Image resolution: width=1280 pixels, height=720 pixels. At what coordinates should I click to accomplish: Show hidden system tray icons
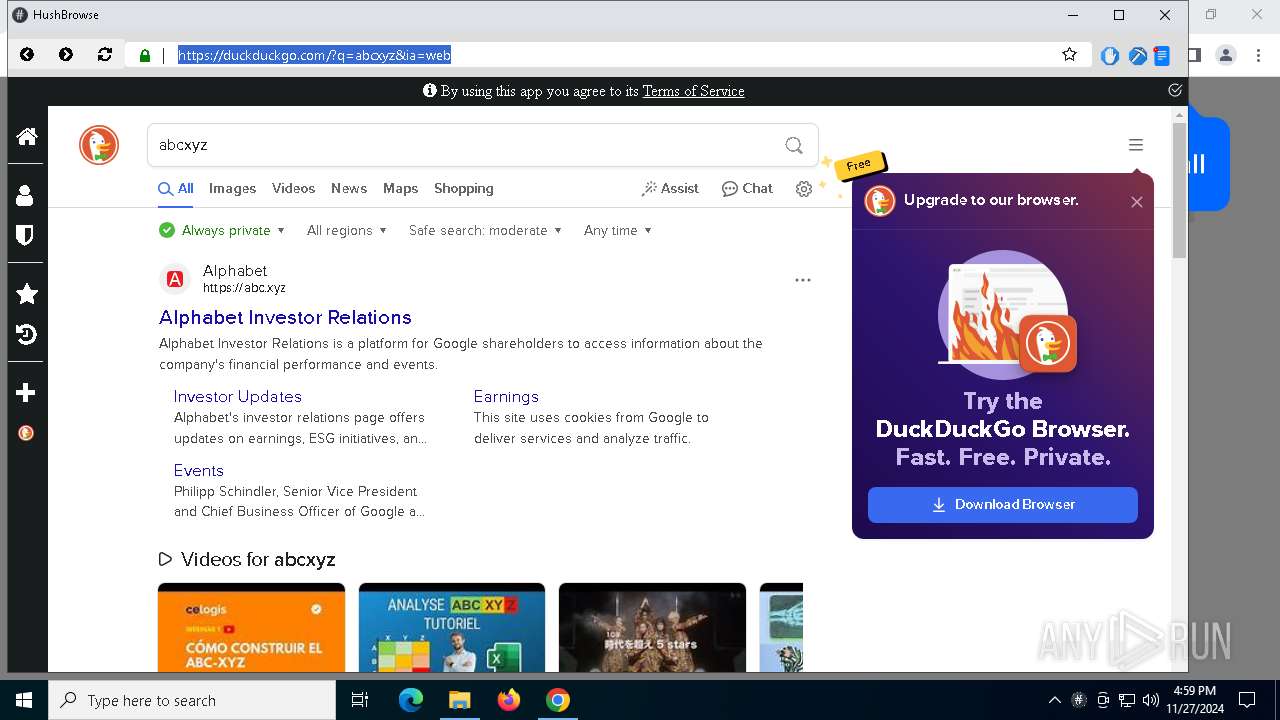tap(1054, 700)
